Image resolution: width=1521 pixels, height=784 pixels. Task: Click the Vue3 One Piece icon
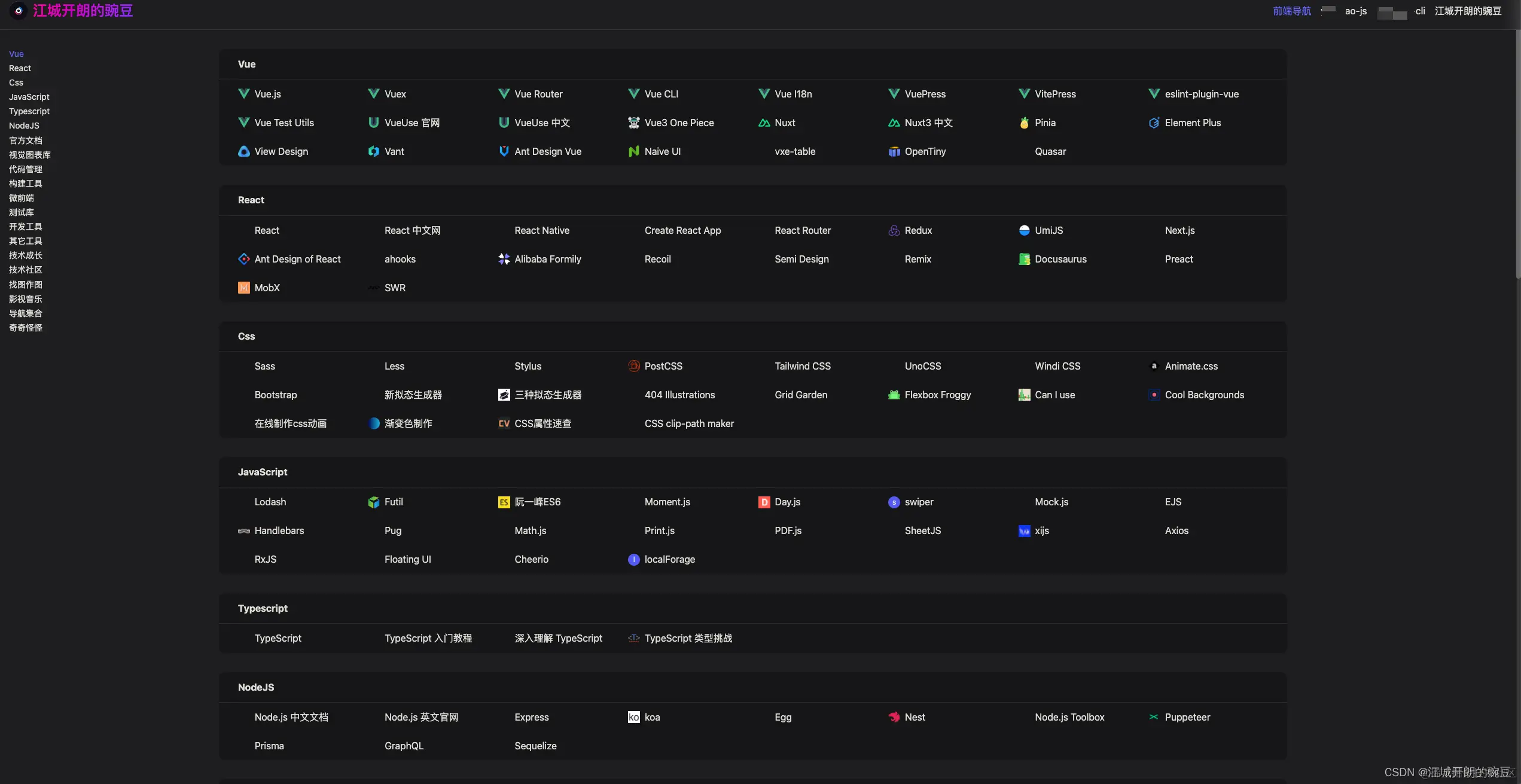(x=633, y=123)
